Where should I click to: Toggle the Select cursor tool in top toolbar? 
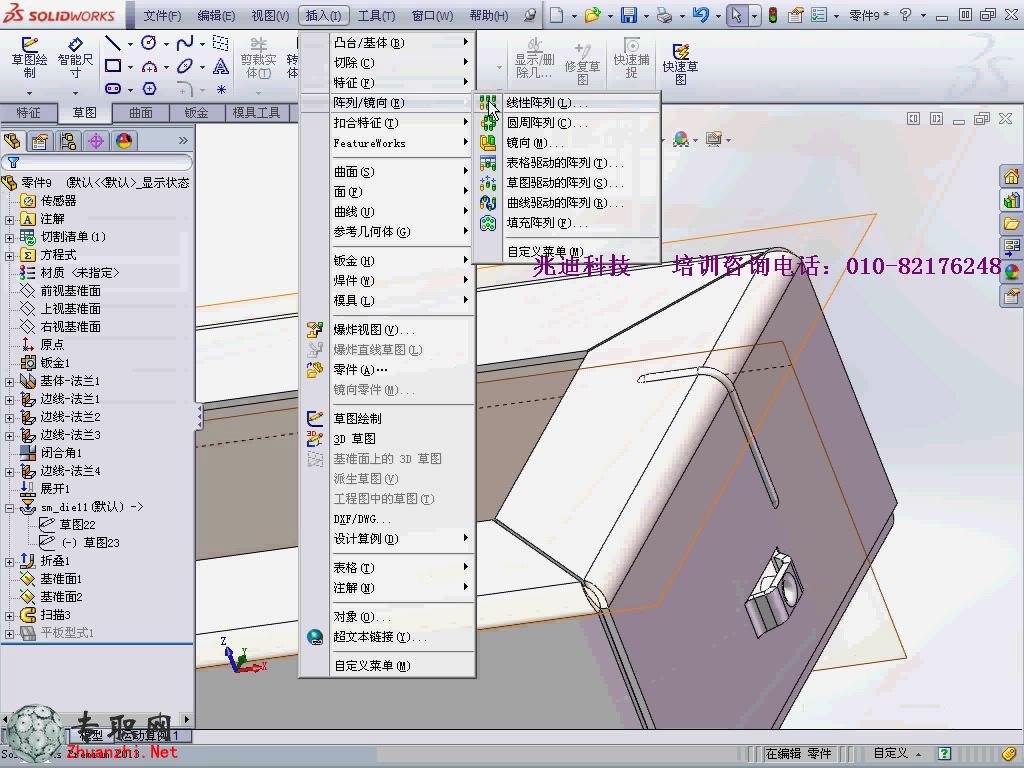737,15
